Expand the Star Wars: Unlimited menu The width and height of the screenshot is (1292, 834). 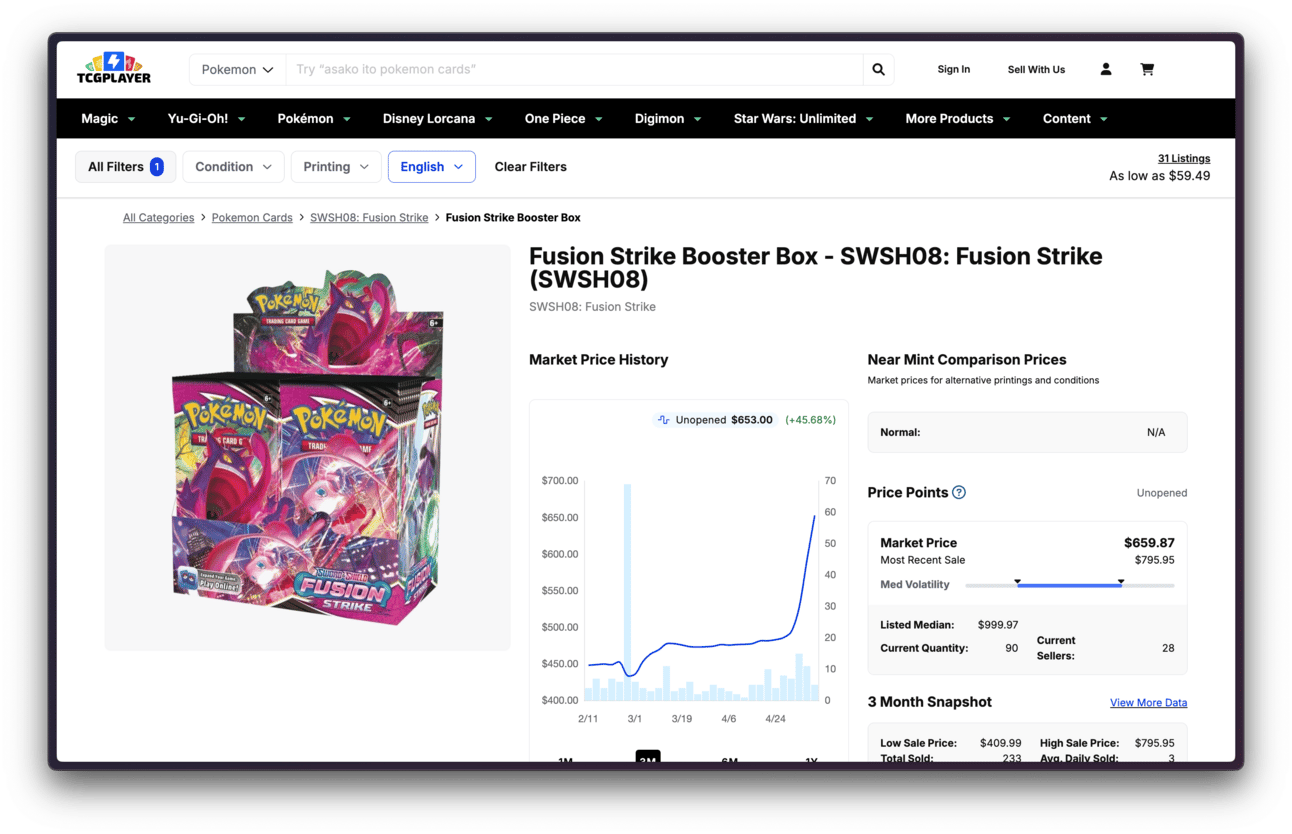pyautogui.click(x=803, y=118)
